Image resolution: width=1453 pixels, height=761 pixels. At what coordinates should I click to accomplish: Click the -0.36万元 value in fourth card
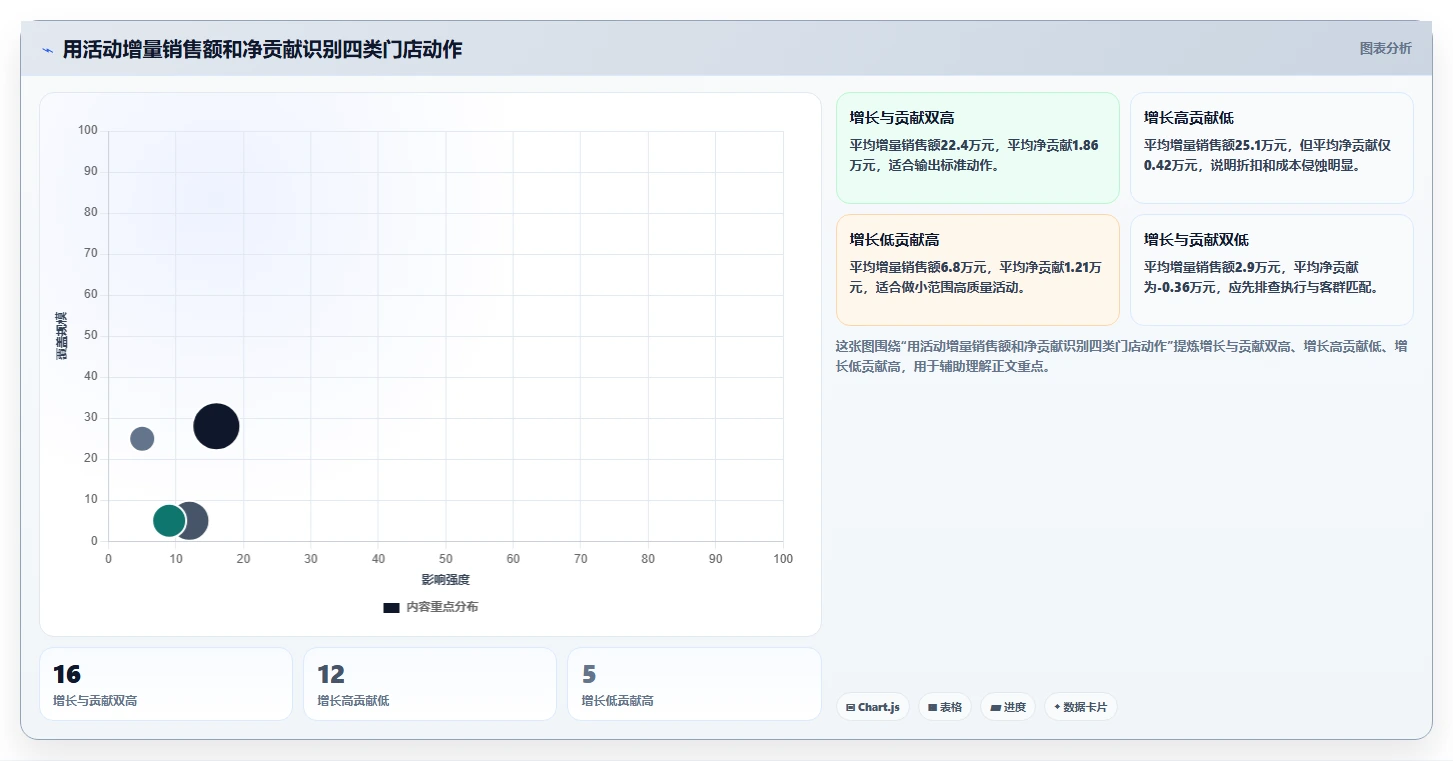click(x=1186, y=288)
